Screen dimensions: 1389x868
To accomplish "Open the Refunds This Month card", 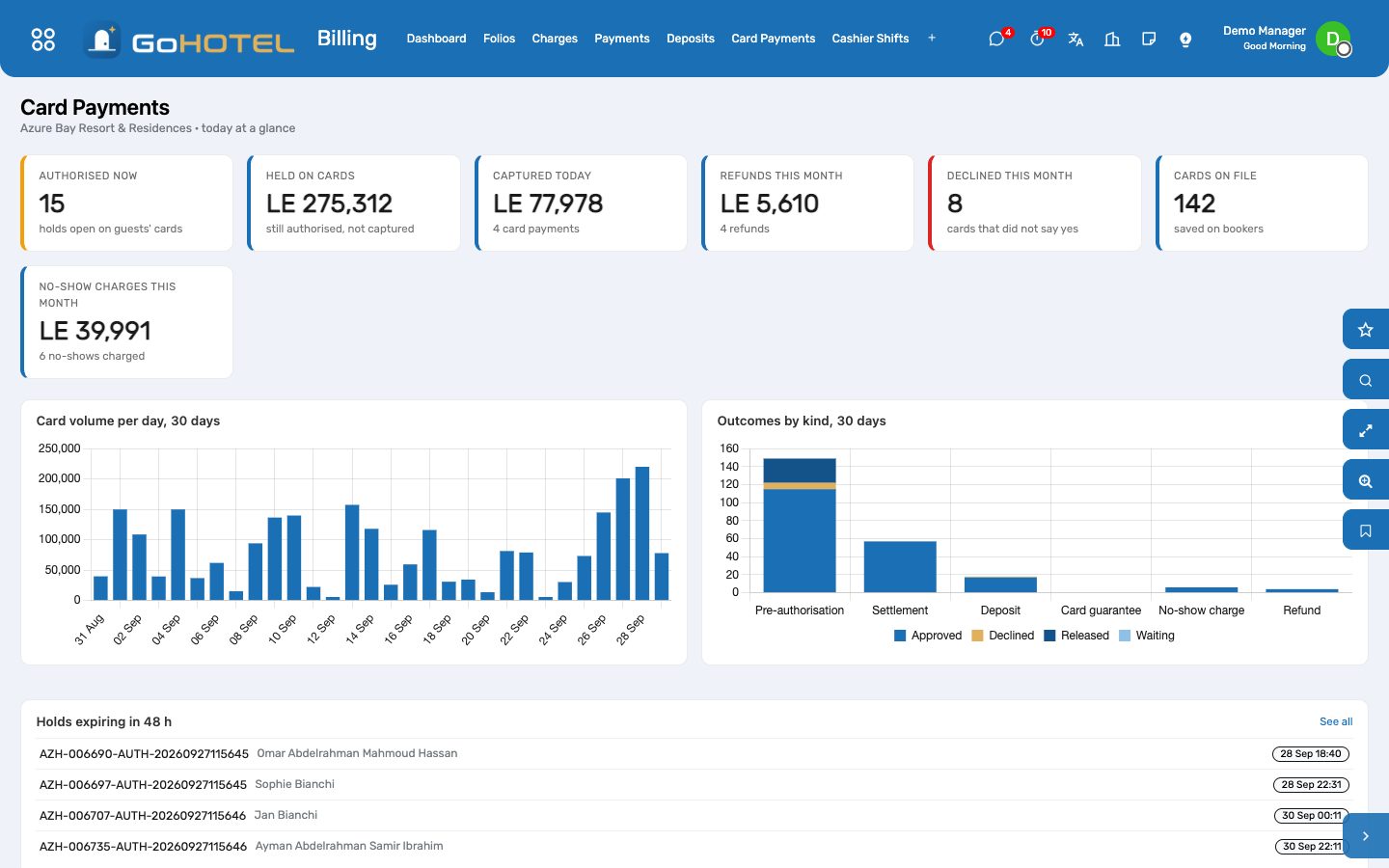I will [x=808, y=203].
